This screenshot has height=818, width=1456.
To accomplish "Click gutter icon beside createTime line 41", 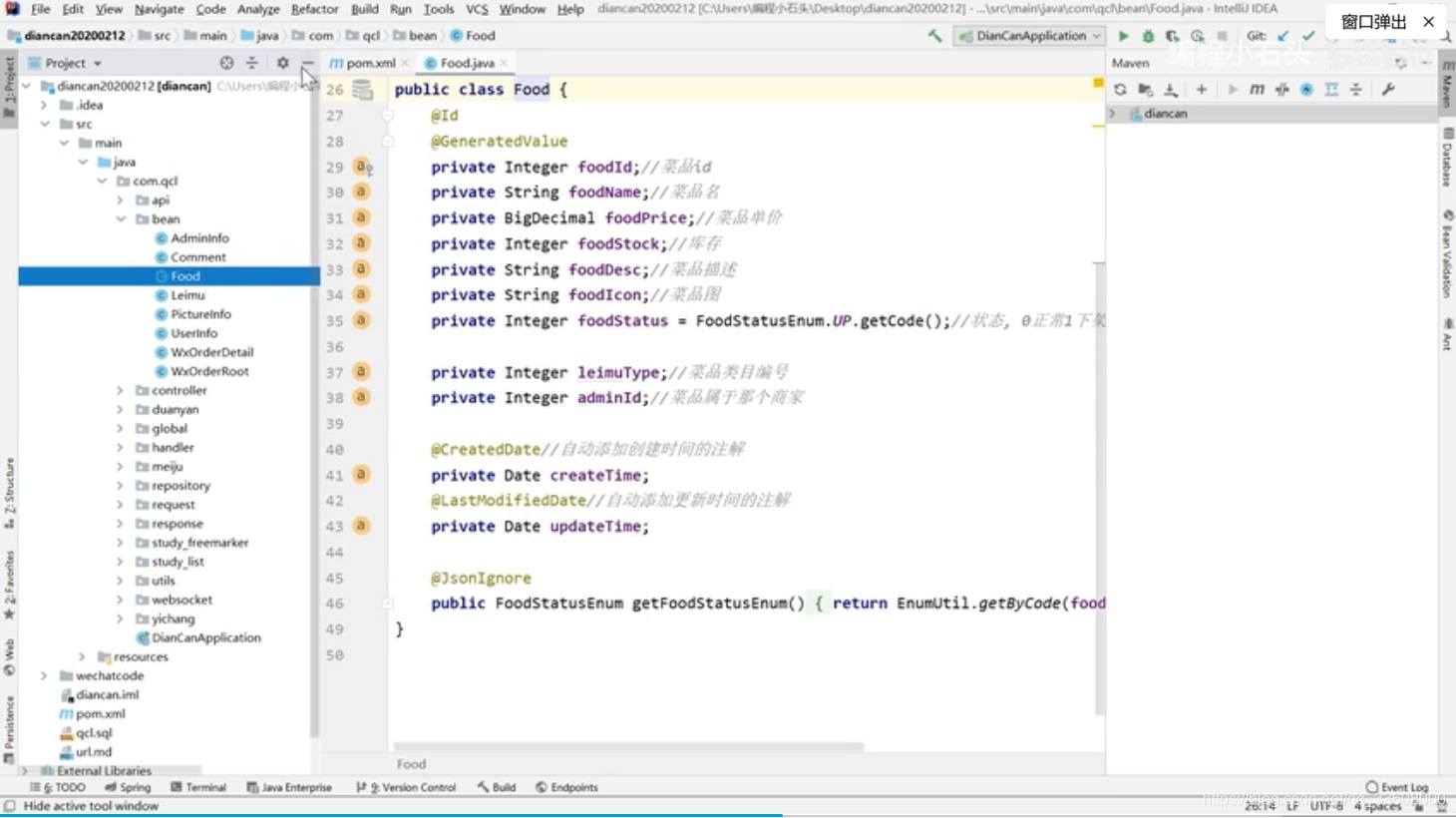I will coord(361,475).
